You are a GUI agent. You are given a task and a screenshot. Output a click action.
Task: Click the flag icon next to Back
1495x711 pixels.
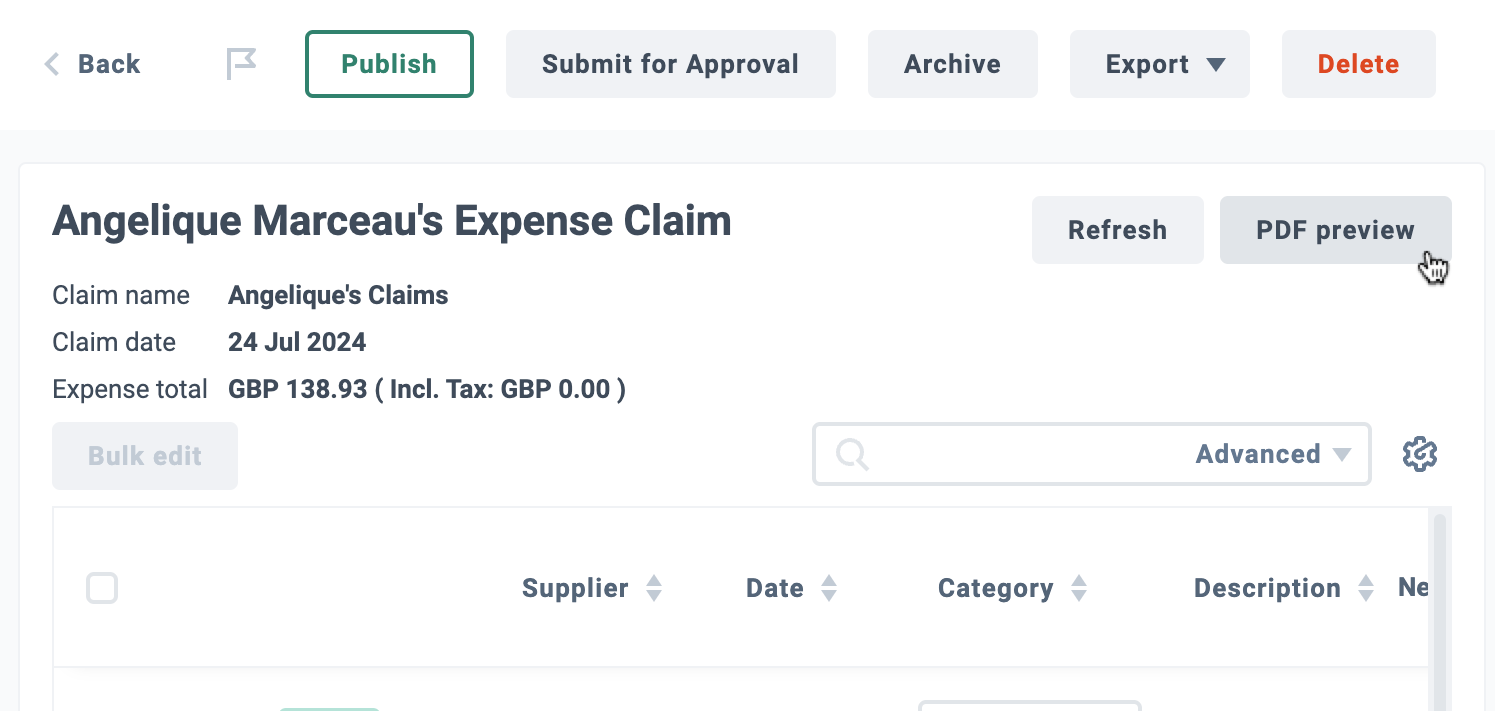point(240,64)
